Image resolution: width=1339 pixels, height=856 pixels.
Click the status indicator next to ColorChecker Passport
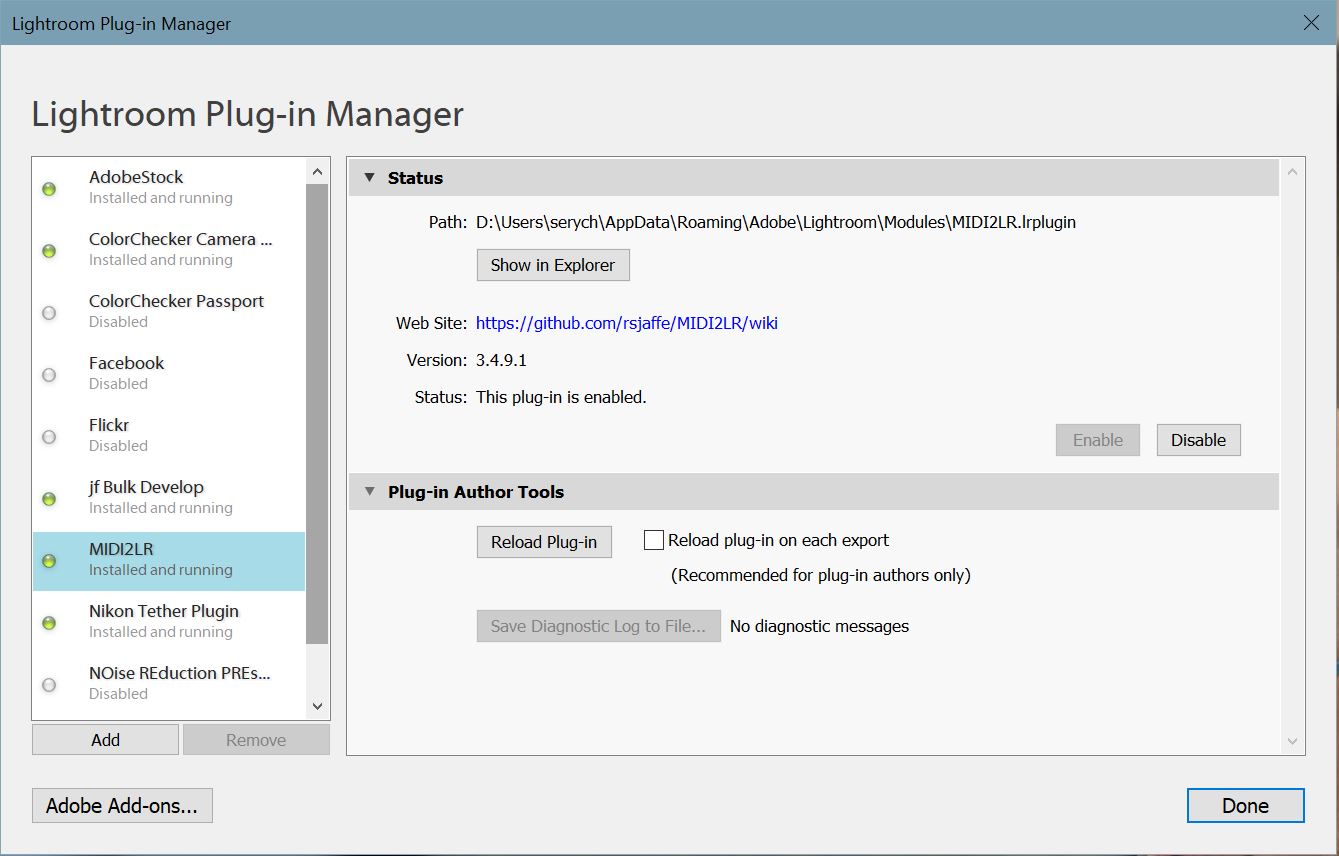click(49, 313)
